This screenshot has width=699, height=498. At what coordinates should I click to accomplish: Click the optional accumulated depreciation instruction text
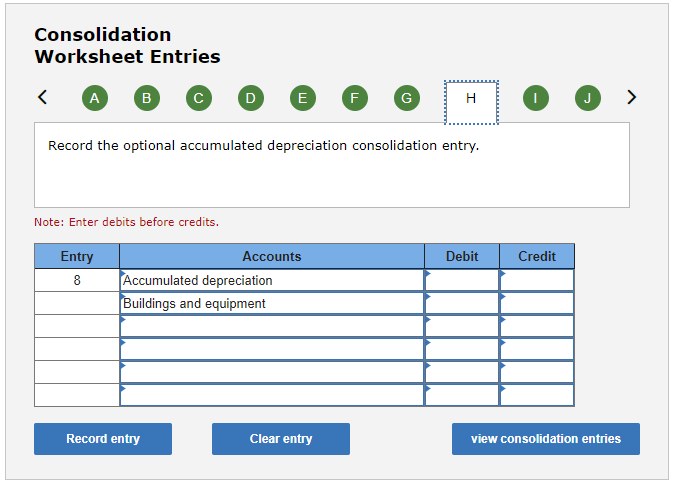pos(263,146)
